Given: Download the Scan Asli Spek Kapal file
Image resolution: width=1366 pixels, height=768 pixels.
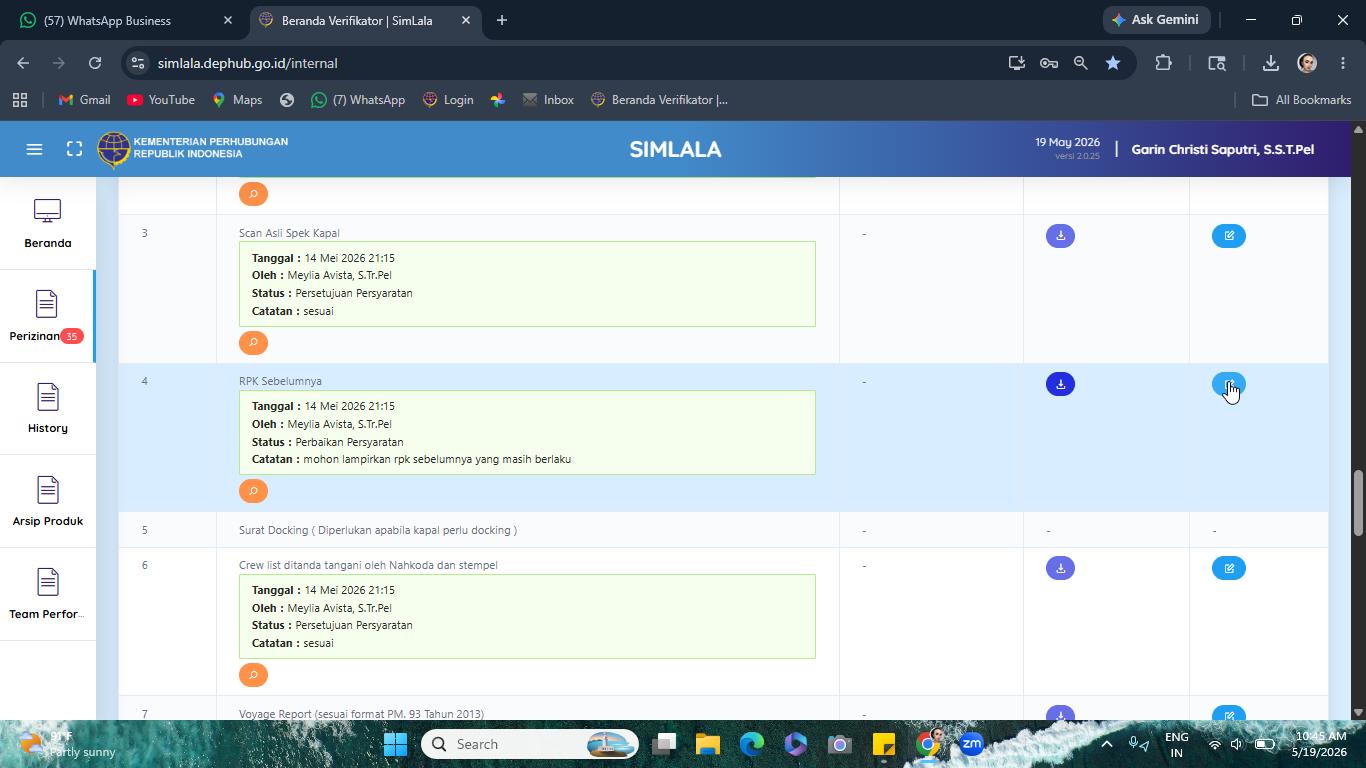Looking at the screenshot, I should pos(1060,236).
